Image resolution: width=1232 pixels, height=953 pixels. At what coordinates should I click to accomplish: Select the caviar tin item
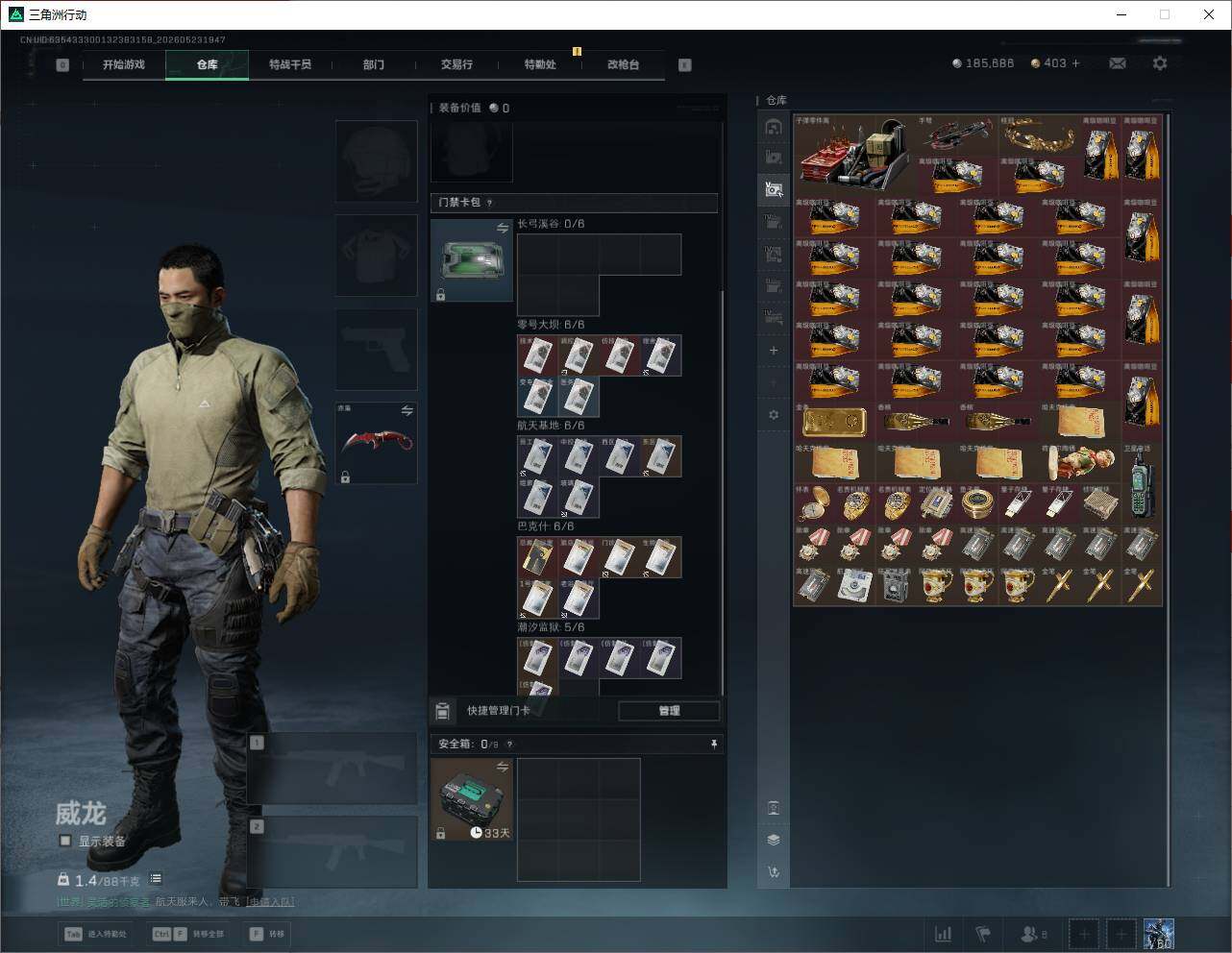(977, 502)
